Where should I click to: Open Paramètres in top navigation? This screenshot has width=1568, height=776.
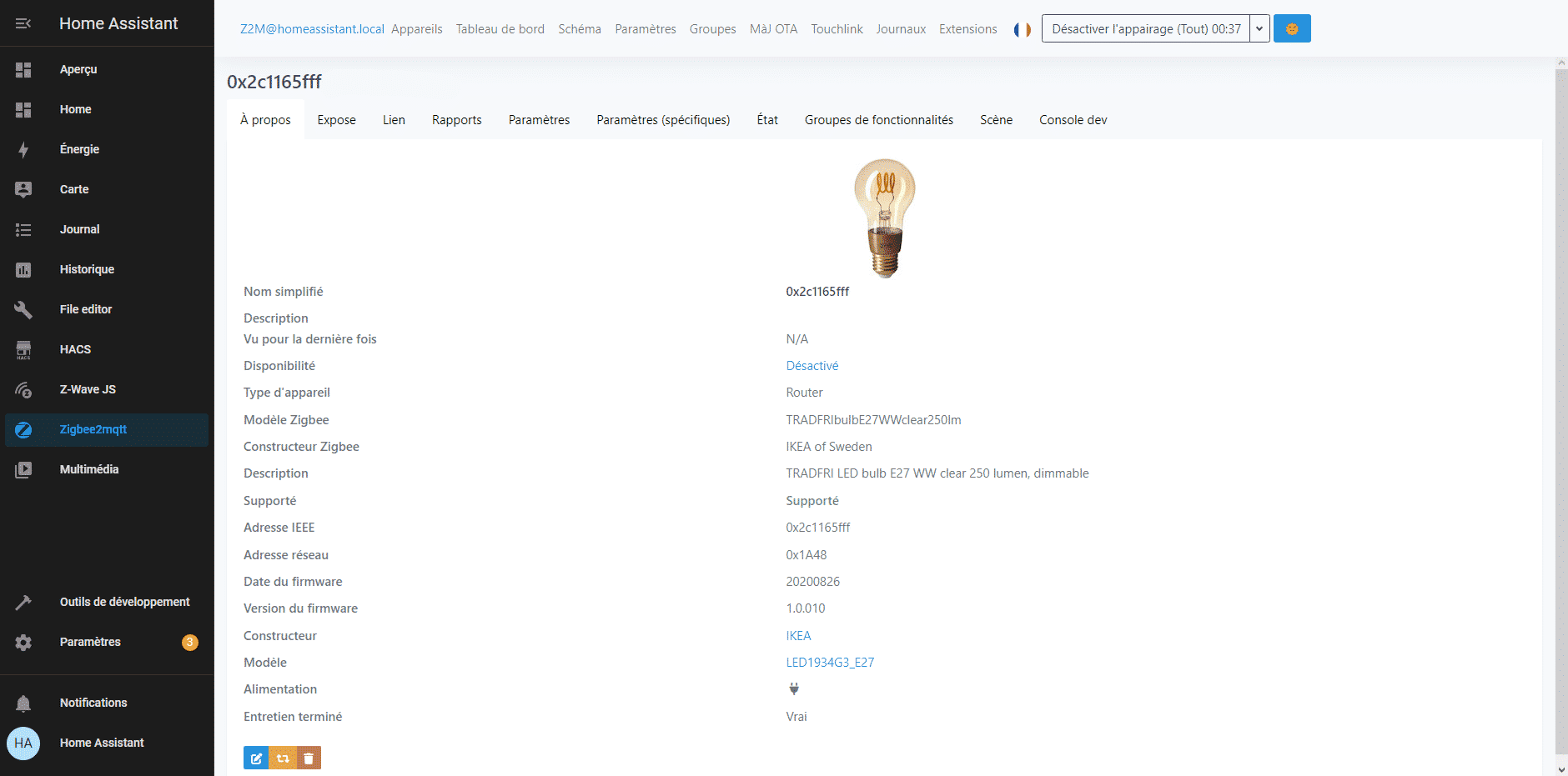(x=646, y=29)
